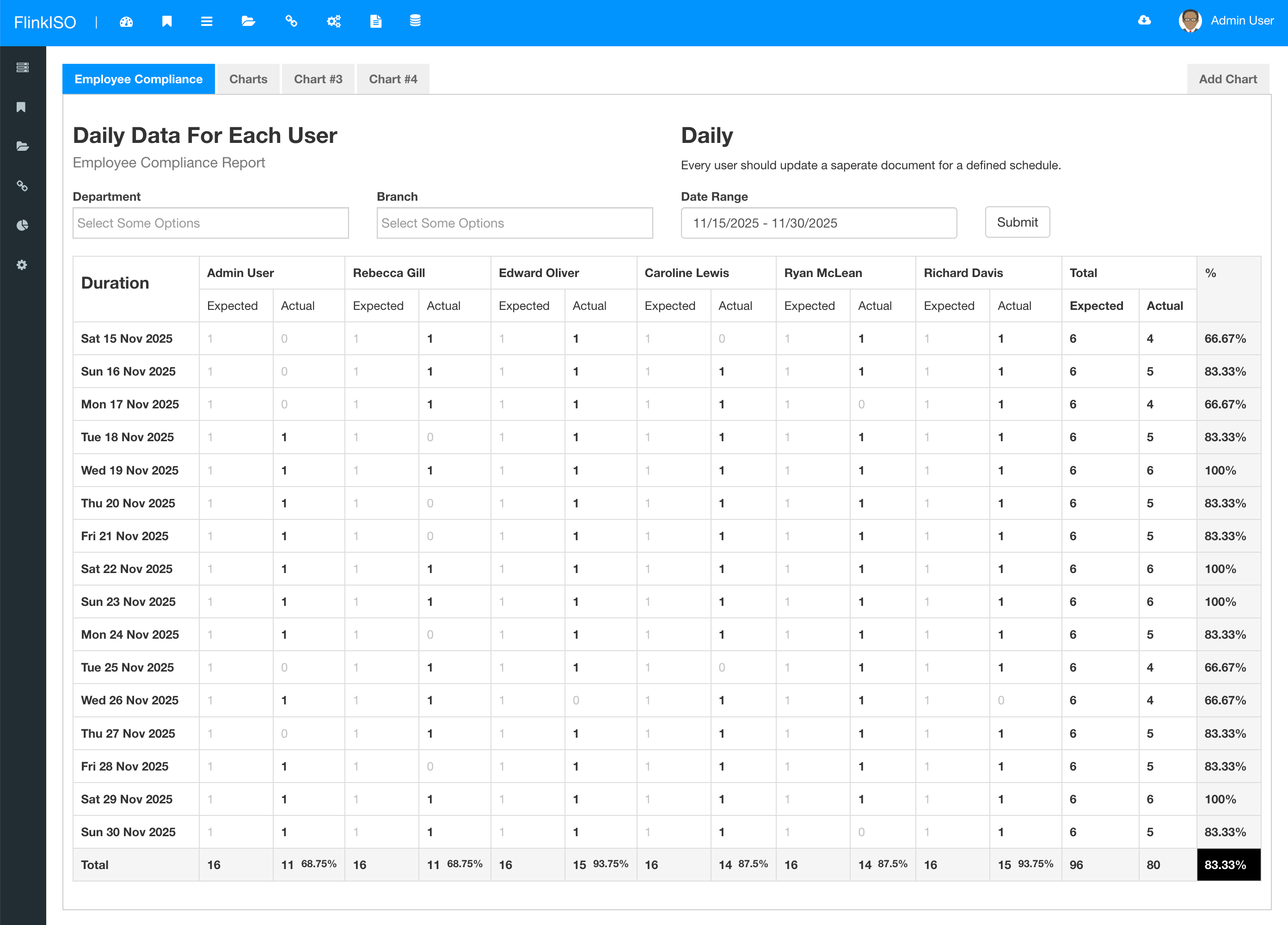
Task: Click the link chain icon in top navbar
Action: coord(291,22)
